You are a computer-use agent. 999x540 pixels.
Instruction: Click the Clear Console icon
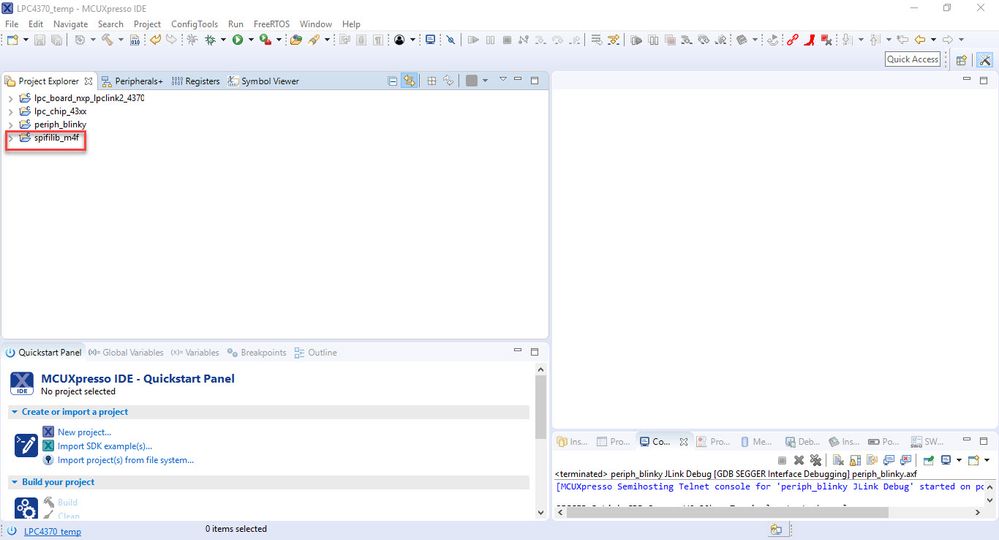point(838,460)
